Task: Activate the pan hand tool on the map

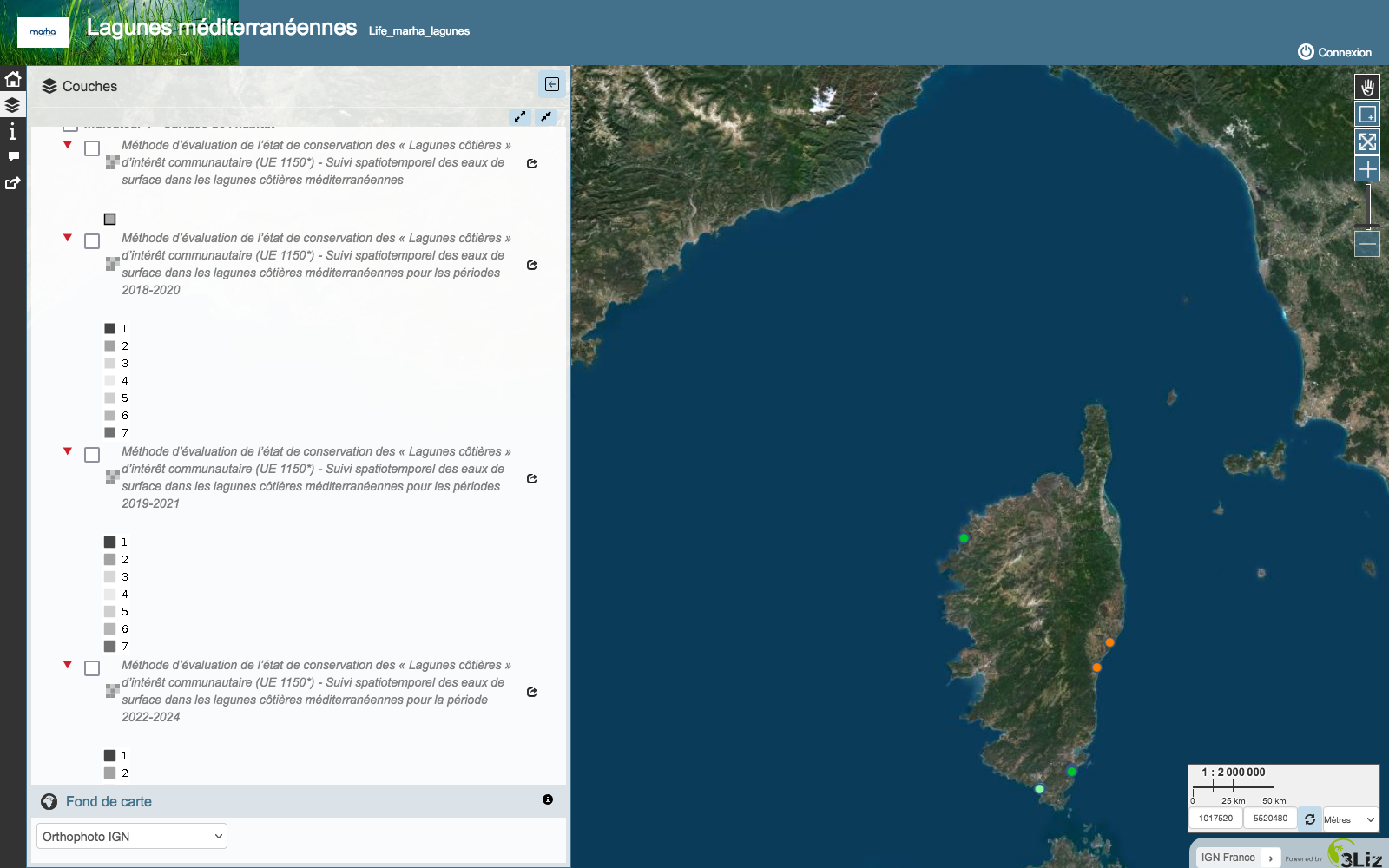Action: click(1366, 86)
